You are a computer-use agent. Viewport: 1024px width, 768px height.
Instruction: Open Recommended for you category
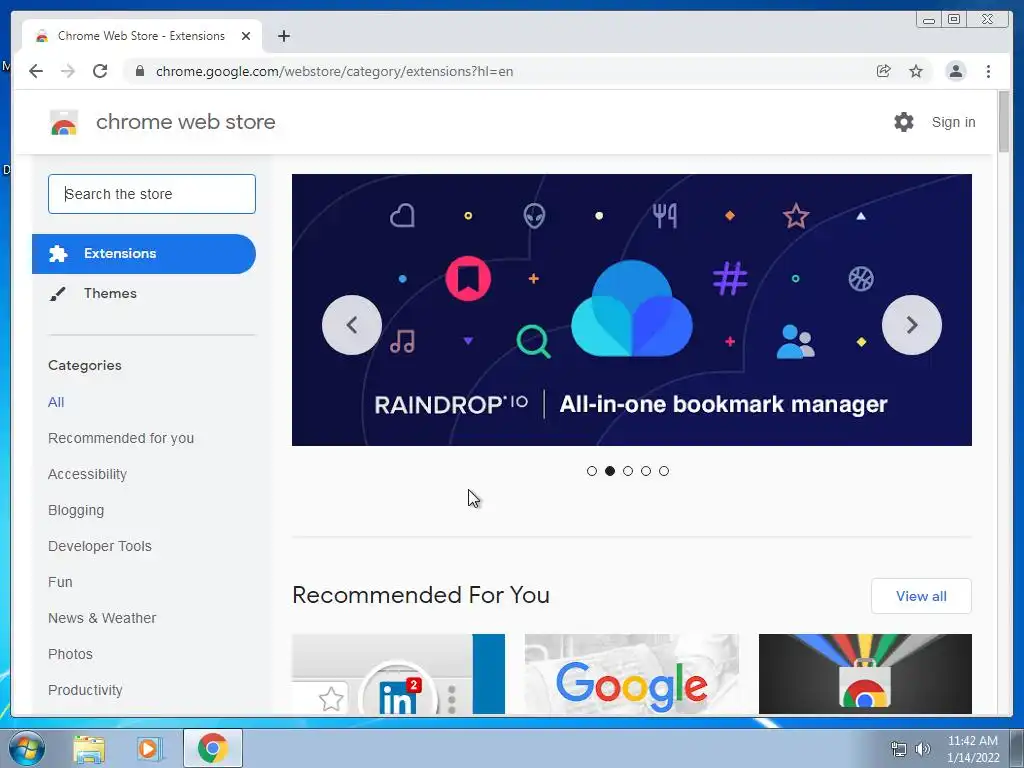(121, 438)
